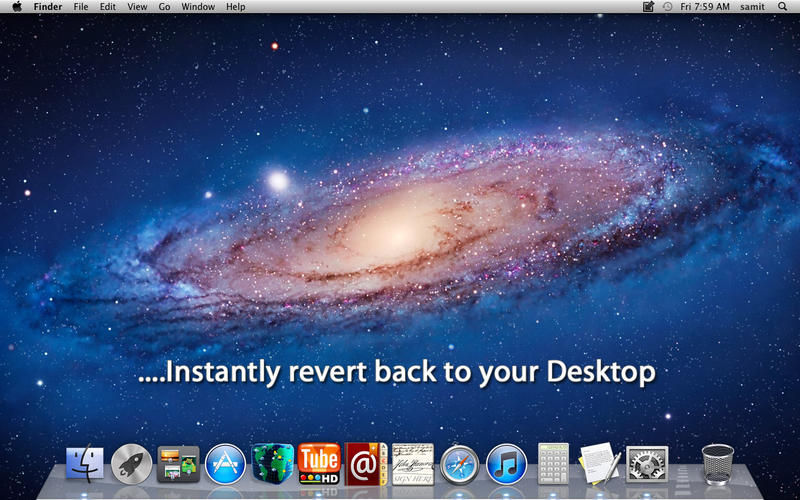Open the Edit menu

tap(108, 7)
